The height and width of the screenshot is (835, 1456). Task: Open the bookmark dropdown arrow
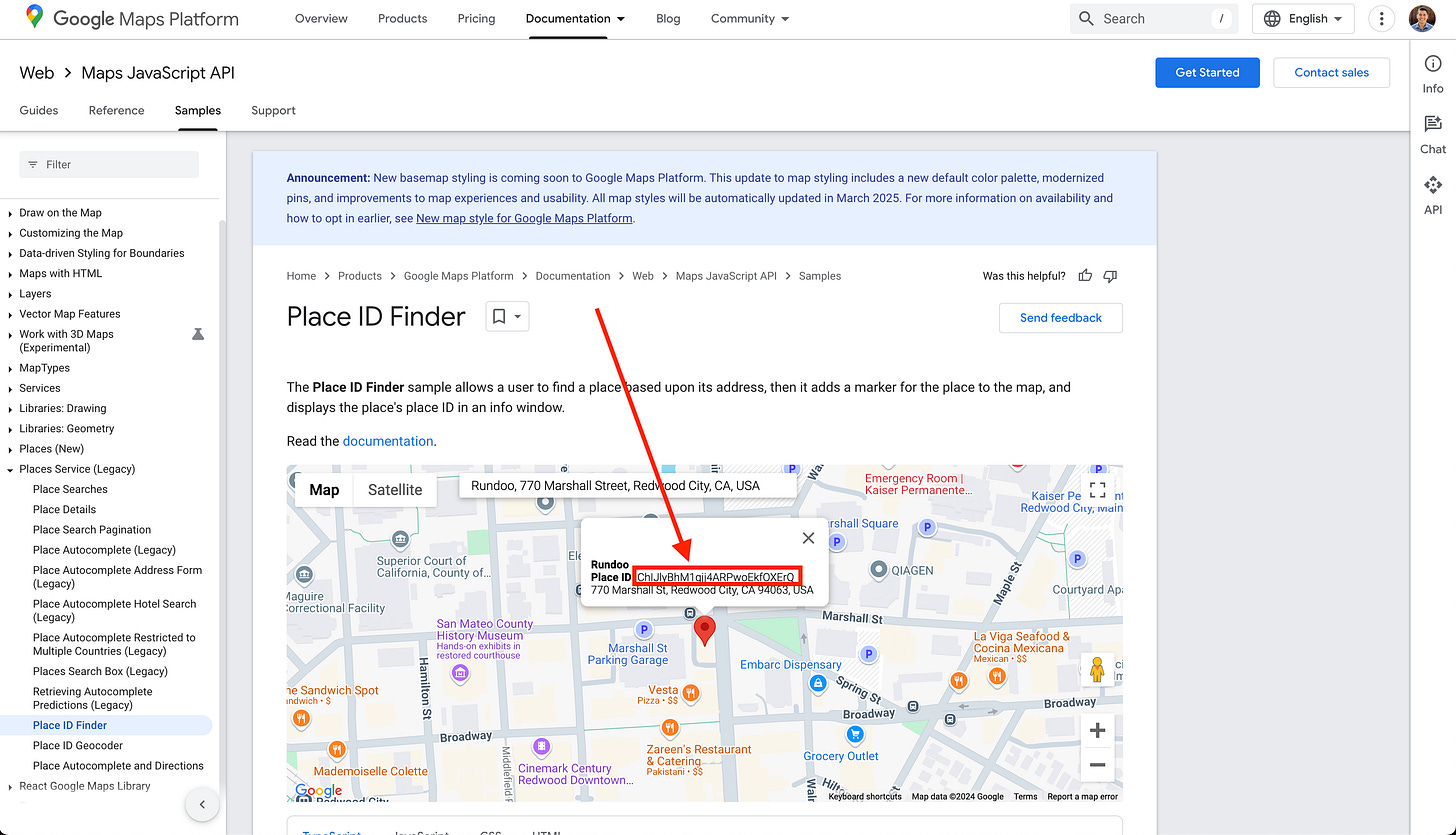(518, 317)
